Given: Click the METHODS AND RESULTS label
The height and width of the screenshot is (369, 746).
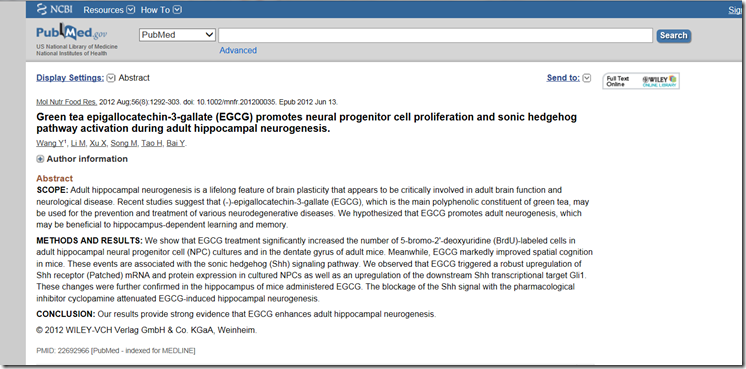Looking at the screenshot, I should [89, 241].
